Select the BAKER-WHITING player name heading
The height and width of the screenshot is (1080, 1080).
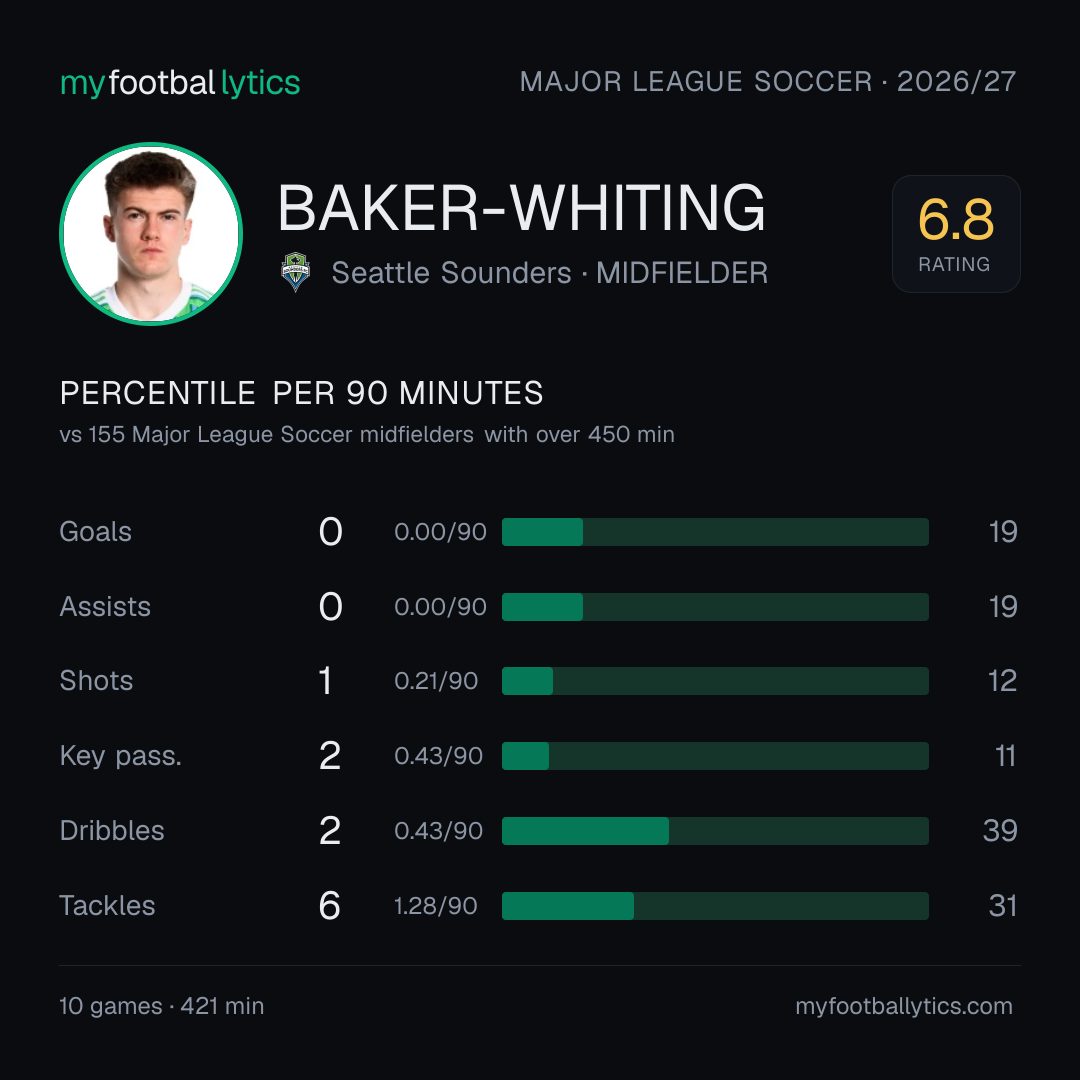(x=521, y=208)
